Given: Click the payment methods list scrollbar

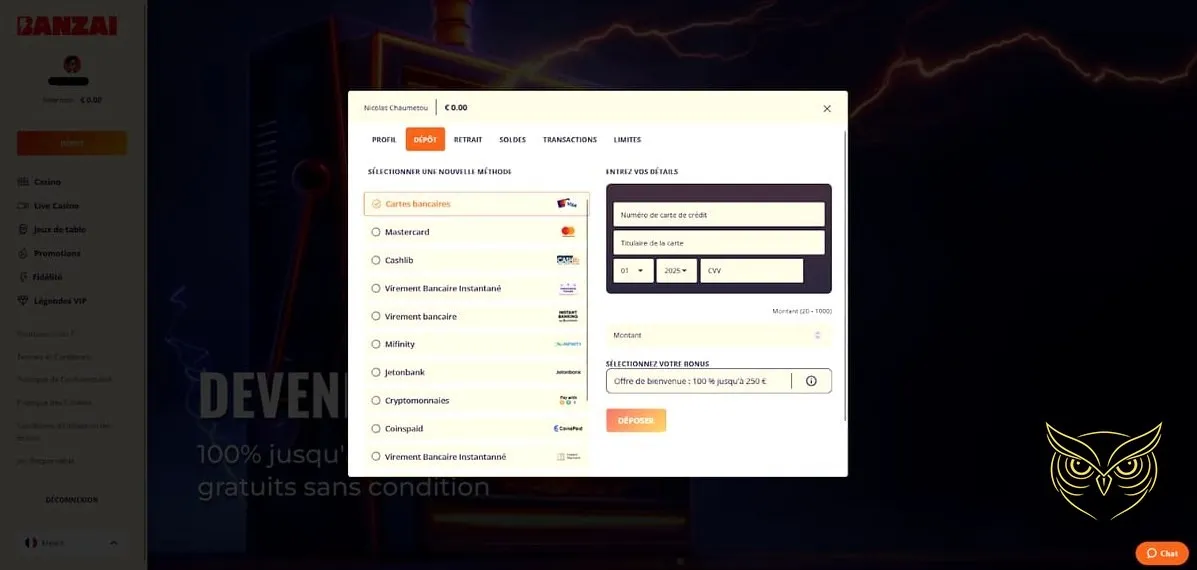Looking at the screenshot, I should coord(588,298).
